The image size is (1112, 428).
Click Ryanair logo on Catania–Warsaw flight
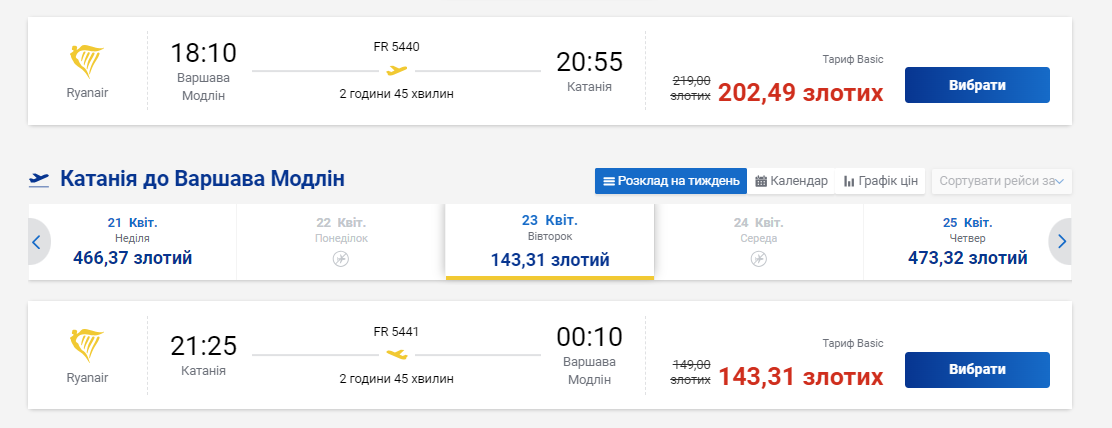pos(87,346)
